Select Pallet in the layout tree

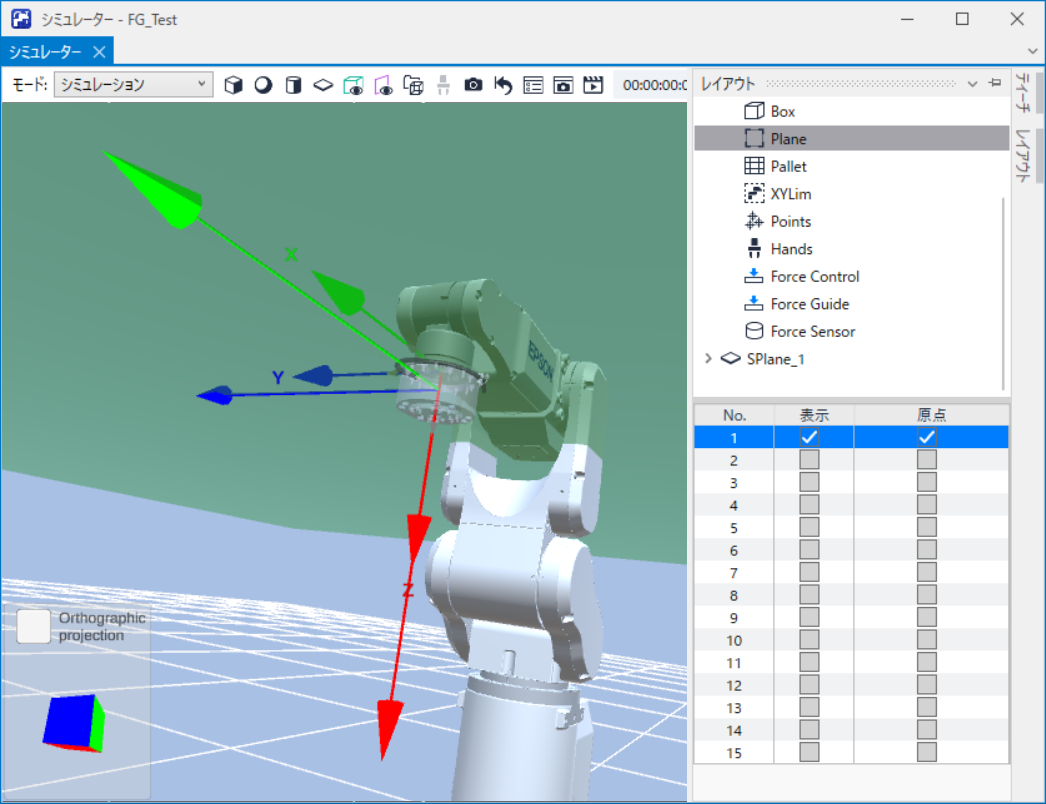point(788,166)
